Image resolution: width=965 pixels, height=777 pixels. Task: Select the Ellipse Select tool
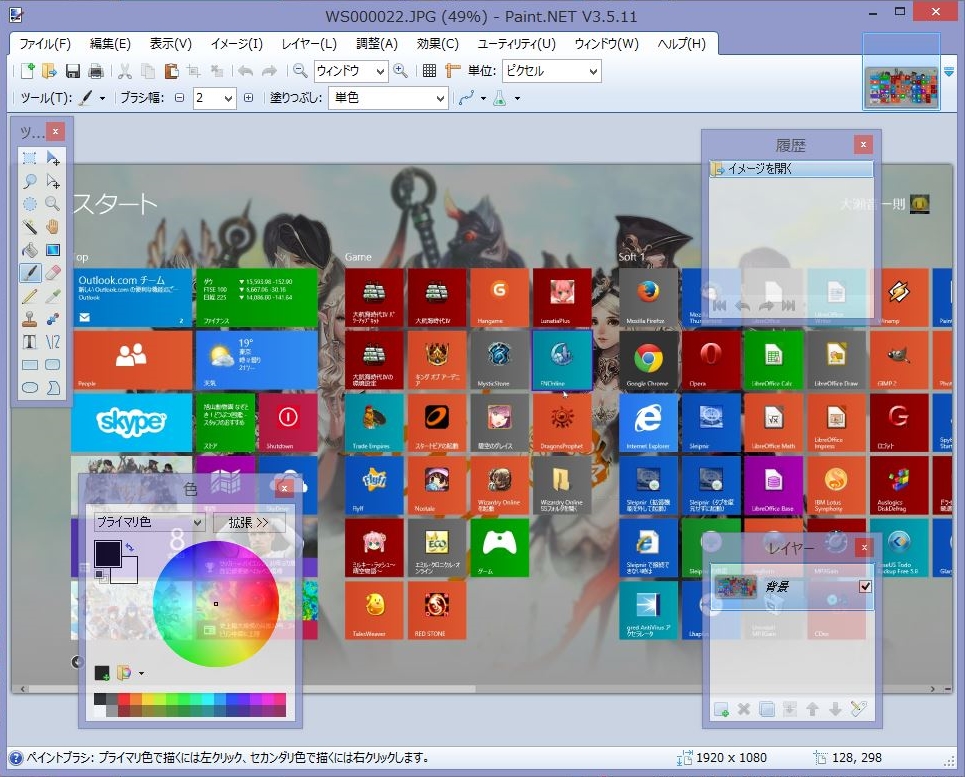click(x=30, y=204)
